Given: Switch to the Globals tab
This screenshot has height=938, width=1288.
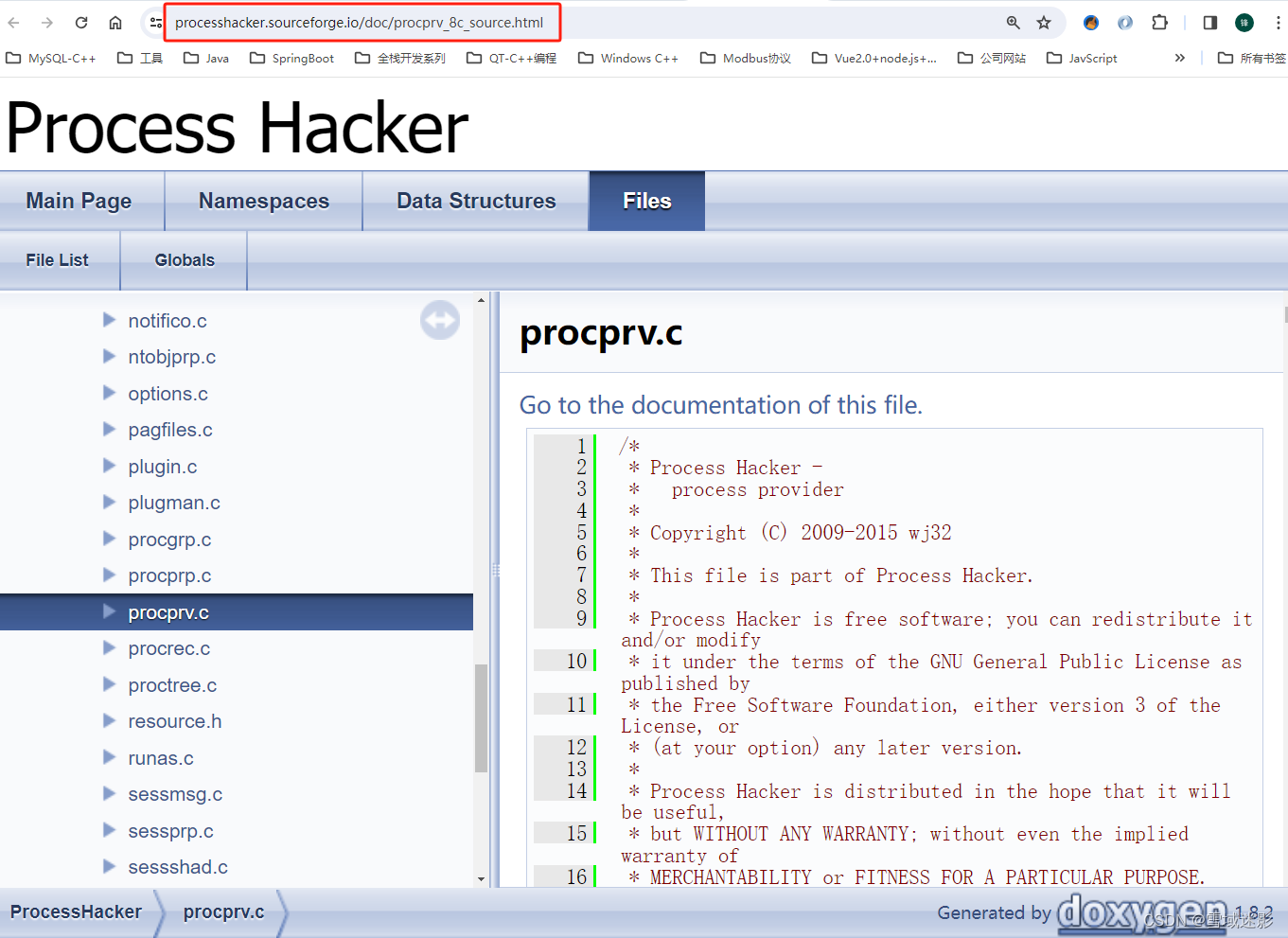Looking at the screenshot, I should 184,259.
